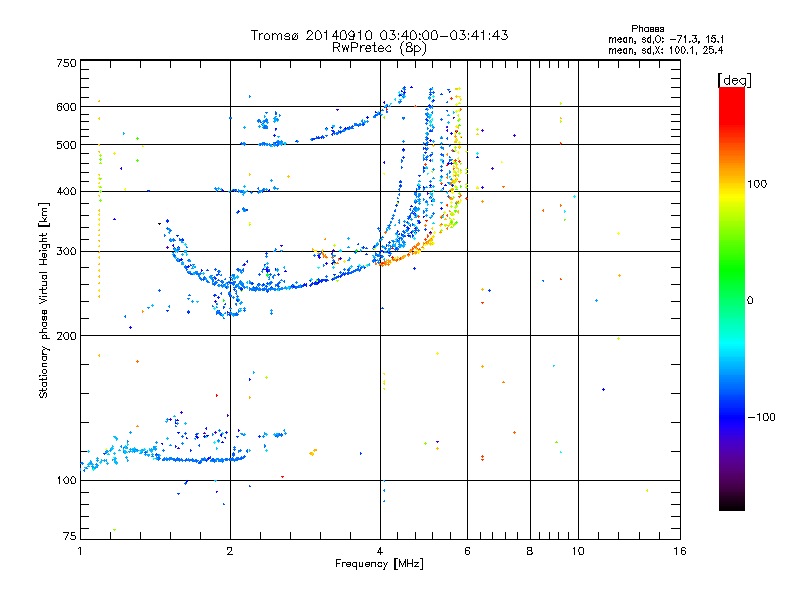Click the y-axis tick label "300"

[x=66, y=252]
